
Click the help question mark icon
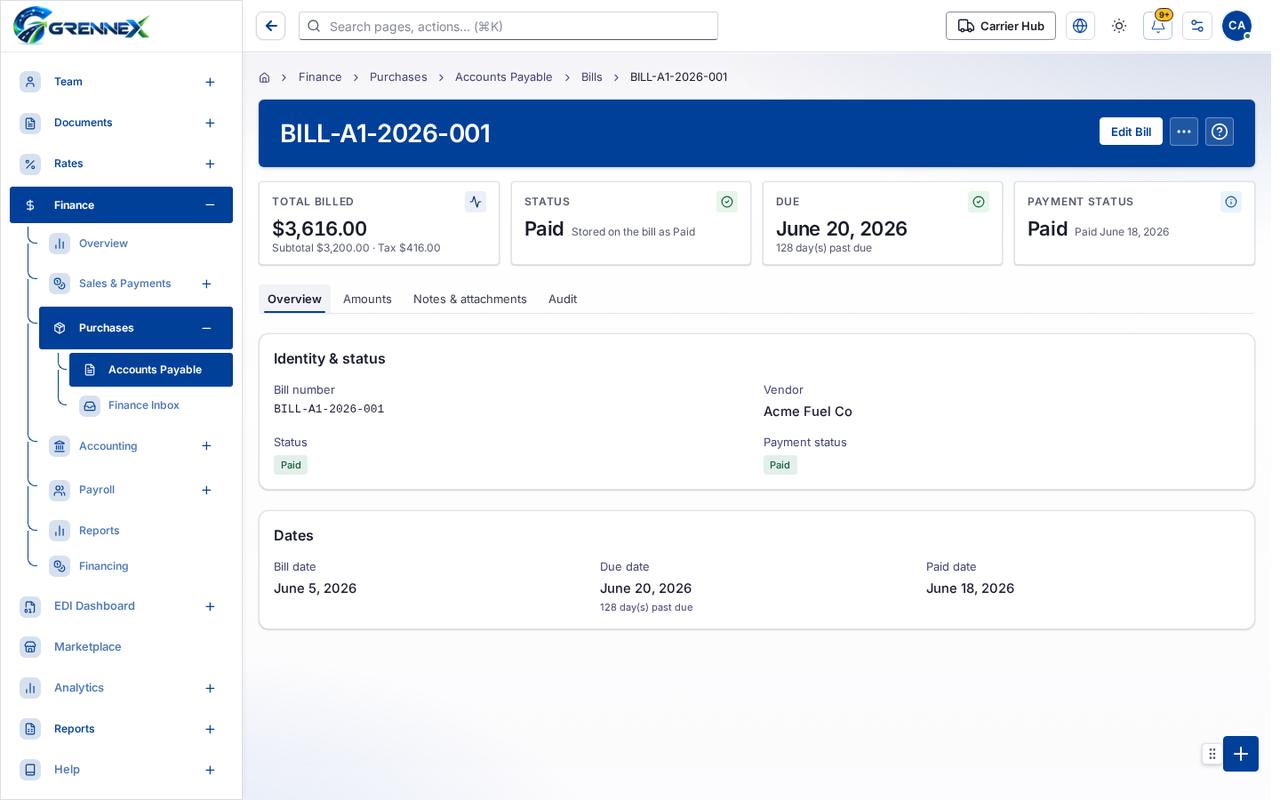coord(1219,132)
